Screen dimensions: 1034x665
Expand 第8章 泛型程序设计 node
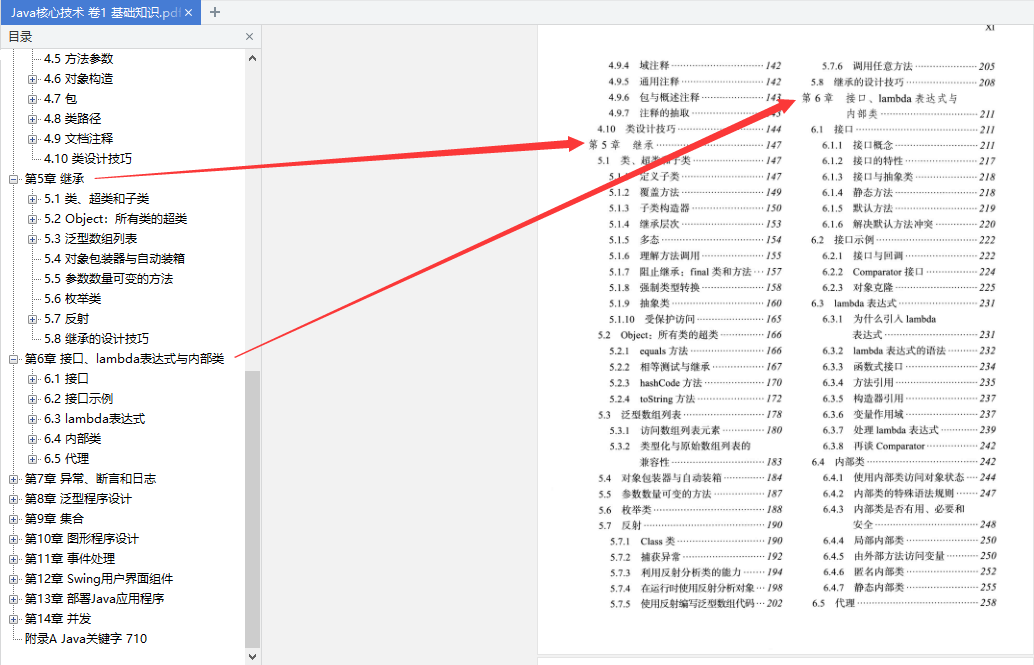click(x=13, y=499)
